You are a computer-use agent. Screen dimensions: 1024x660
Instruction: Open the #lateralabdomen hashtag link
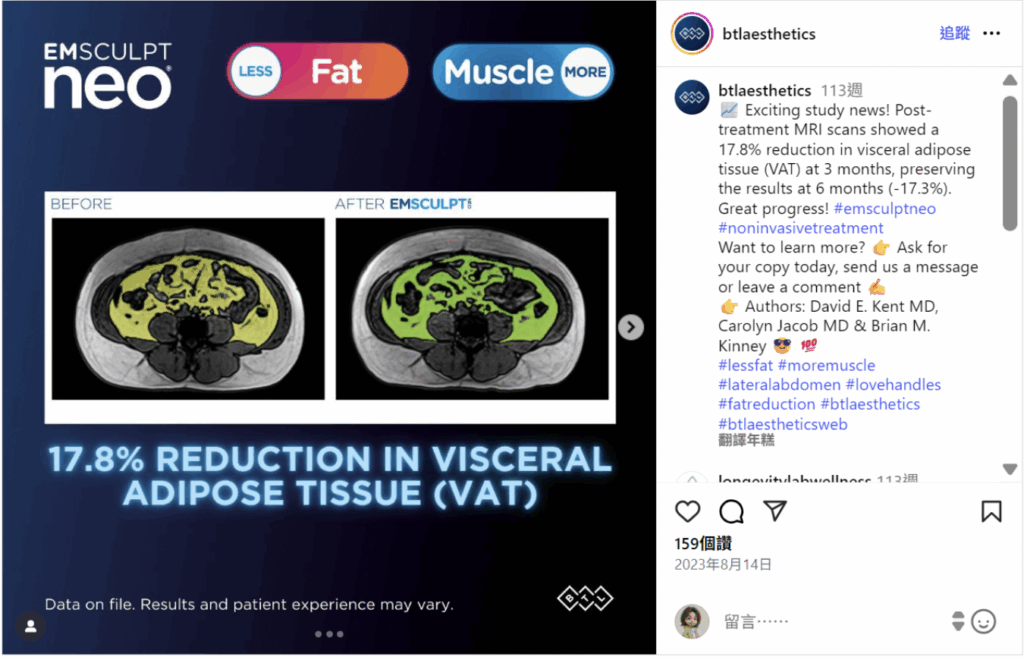(x=779, y=385)
